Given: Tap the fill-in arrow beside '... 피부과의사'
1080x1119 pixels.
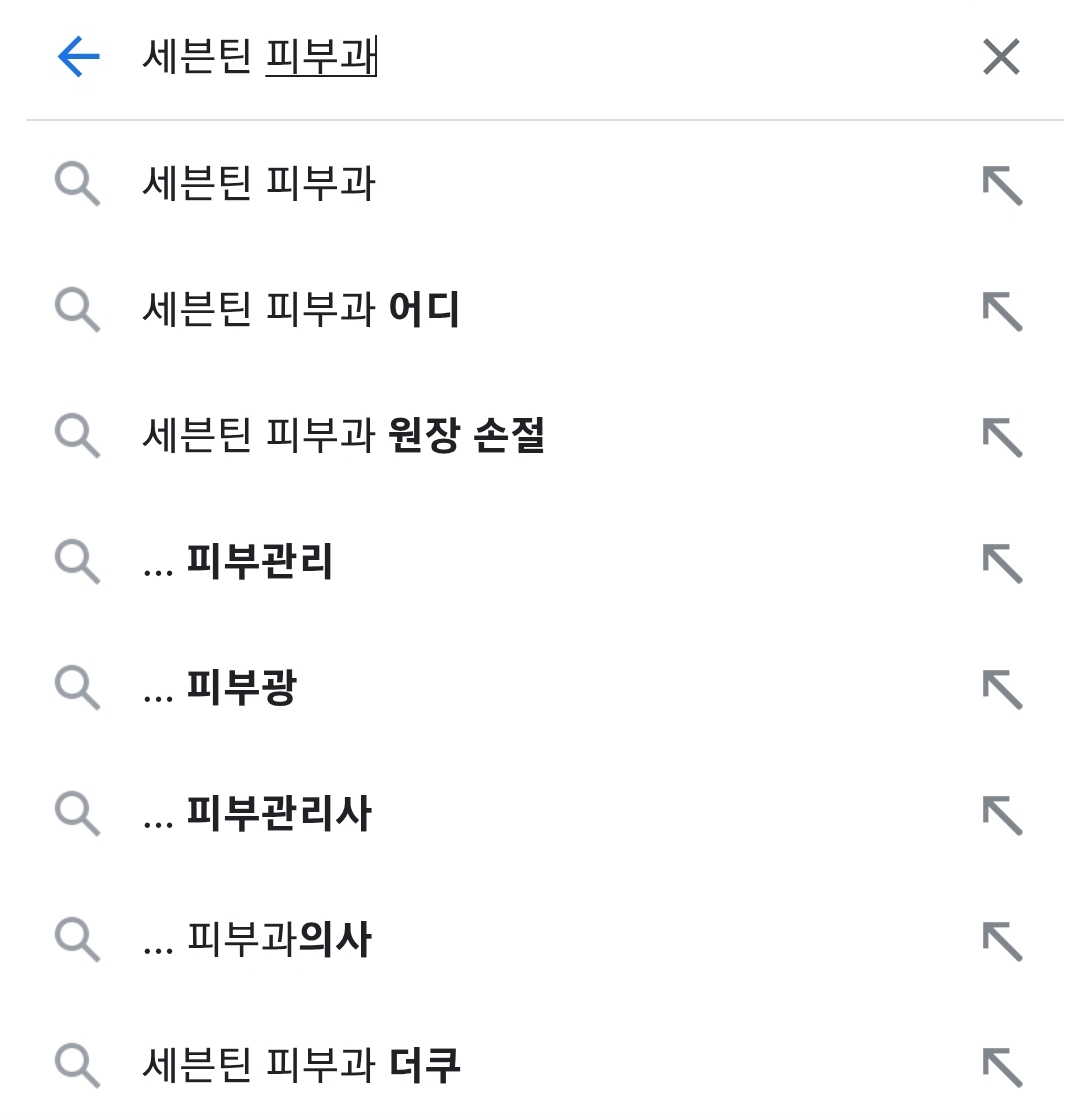Looking at the screenshot, I should [1002, 941].
